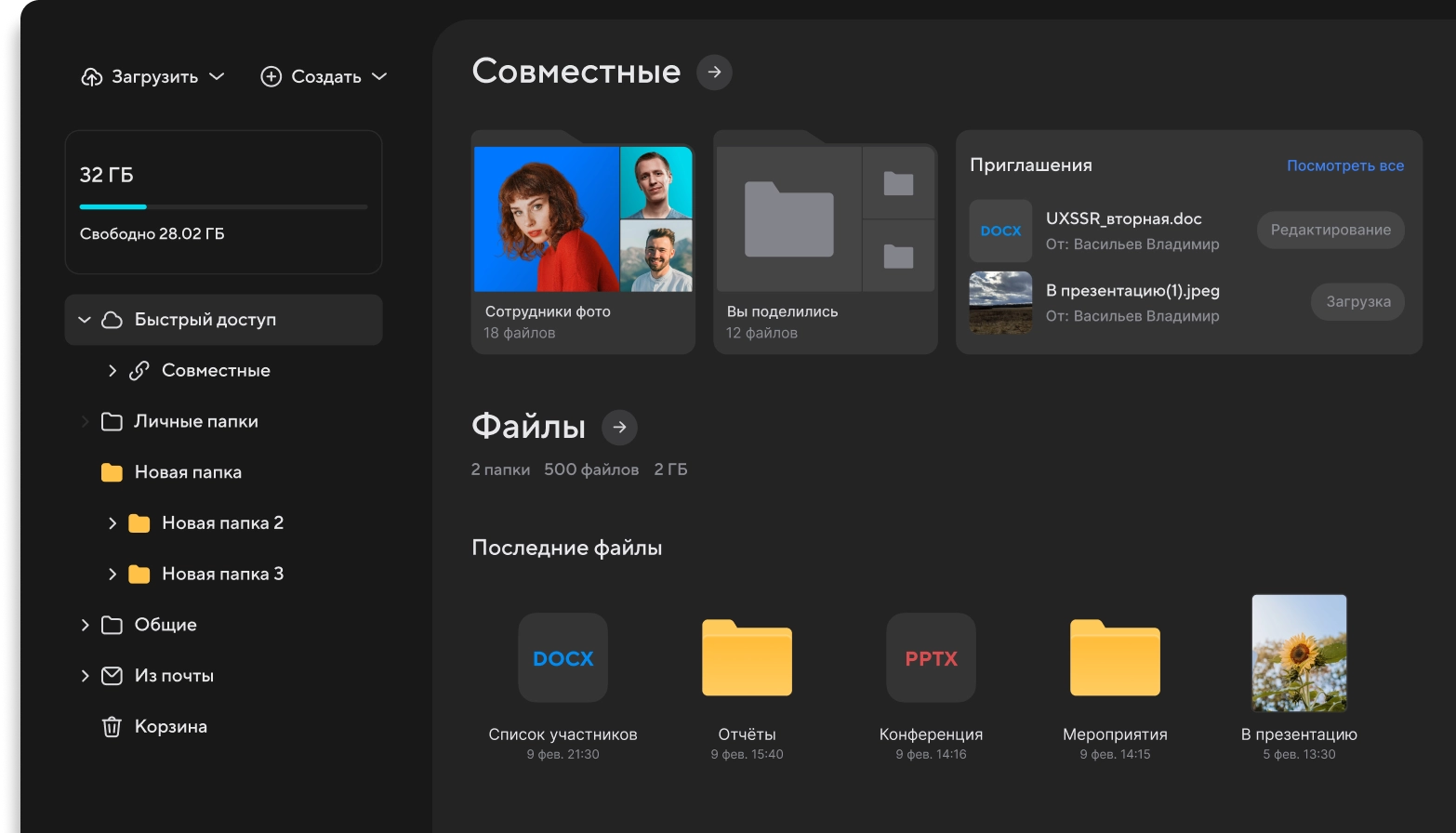Expand the Новая папка 2 tree item

click(113, 523)
